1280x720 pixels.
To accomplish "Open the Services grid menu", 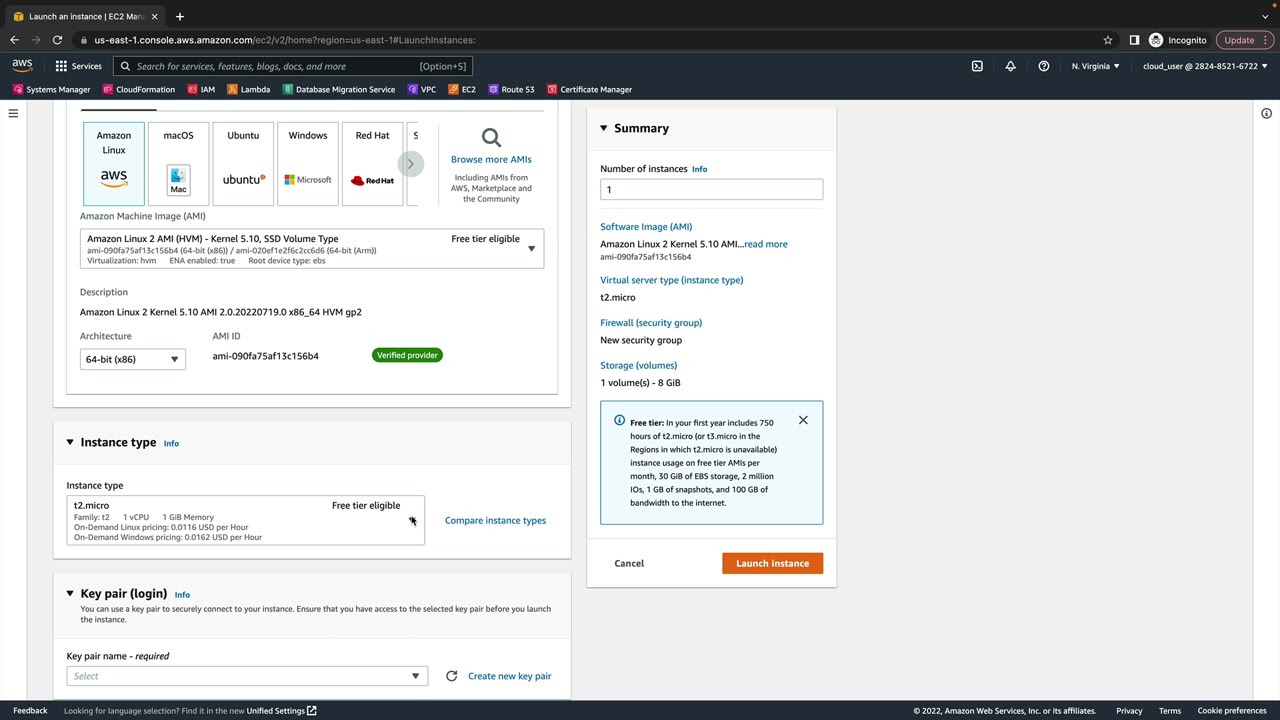I will pyautogui.click(x=61, y=66).
